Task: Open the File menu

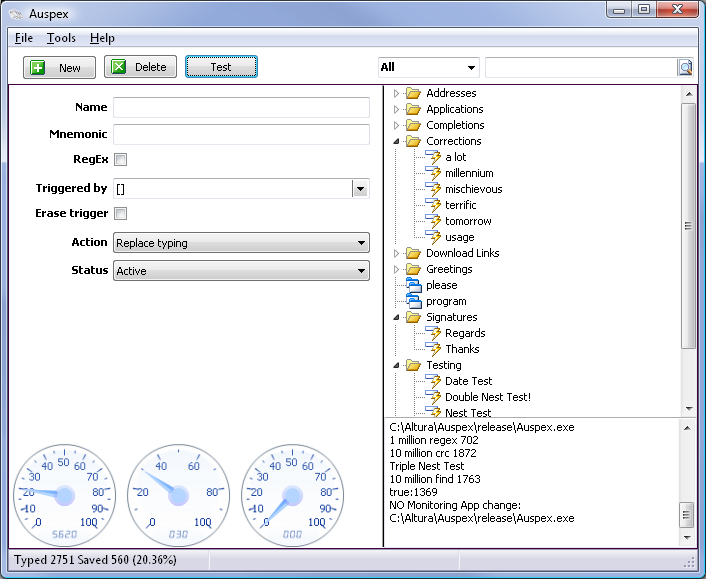Action: click(x=23, y=38)
